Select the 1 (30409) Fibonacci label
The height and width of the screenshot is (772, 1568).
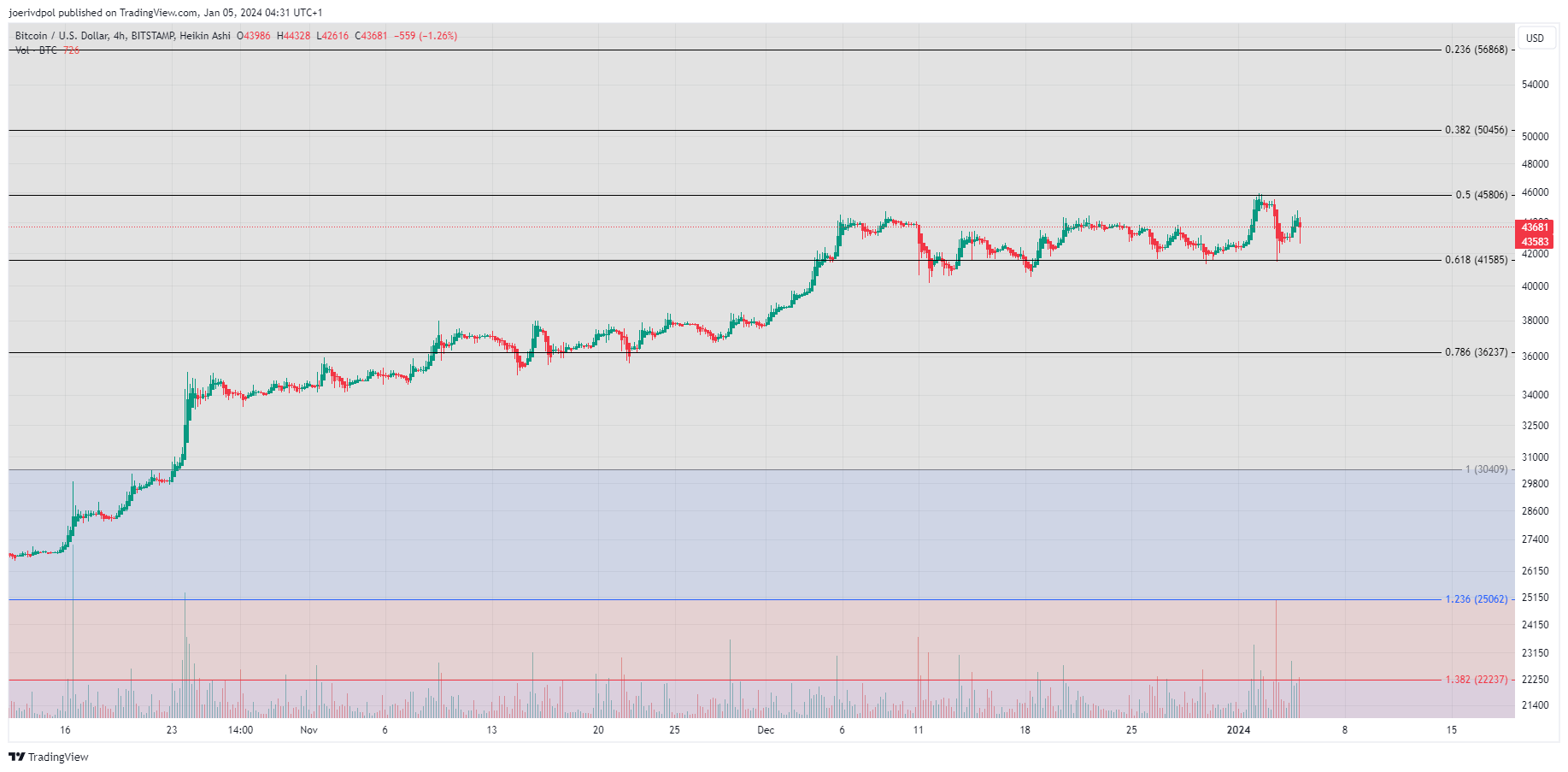(x=1487, y=469)
